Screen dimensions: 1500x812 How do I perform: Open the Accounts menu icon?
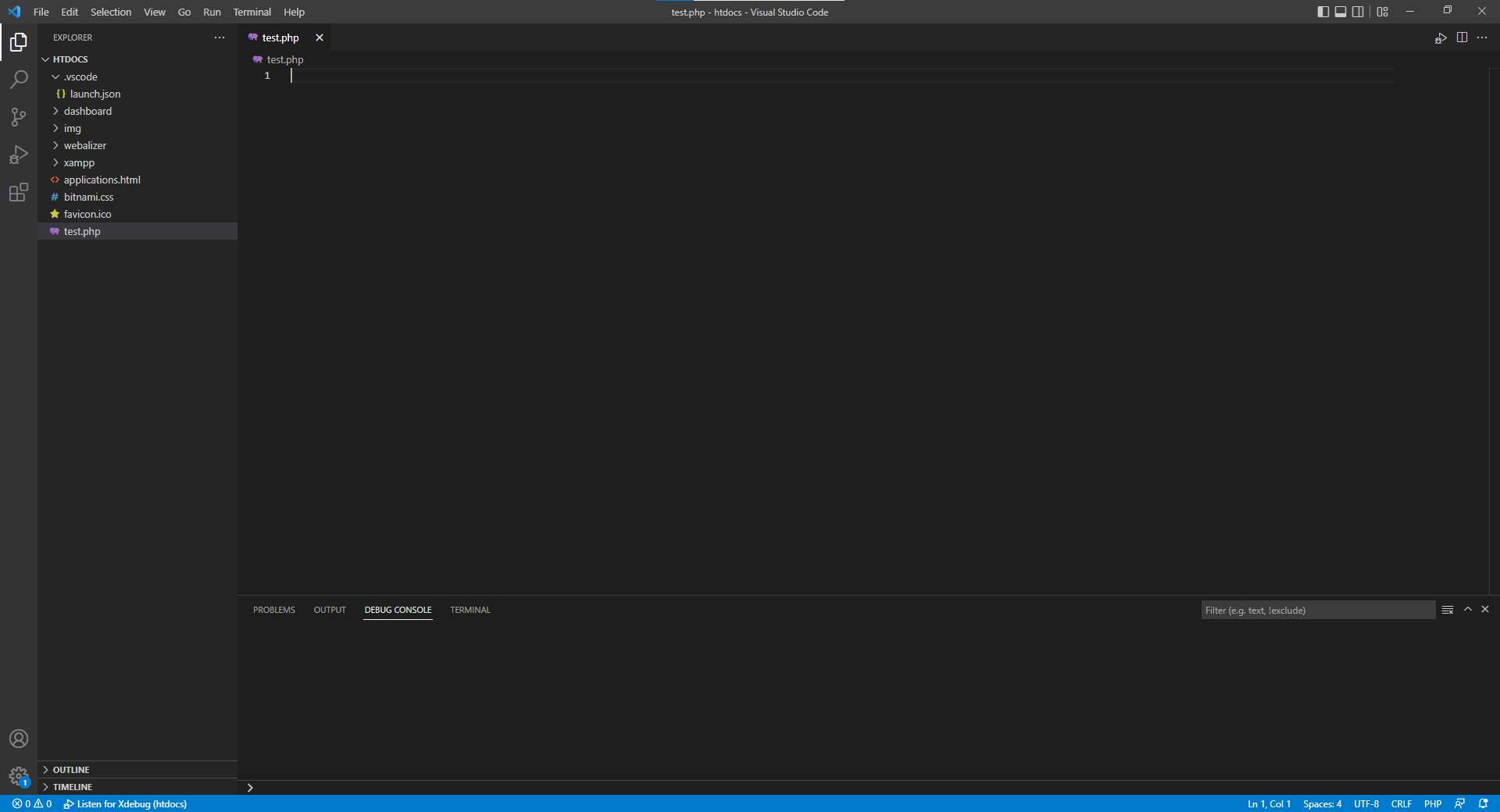pyautogui.click(x=19, y=739)
